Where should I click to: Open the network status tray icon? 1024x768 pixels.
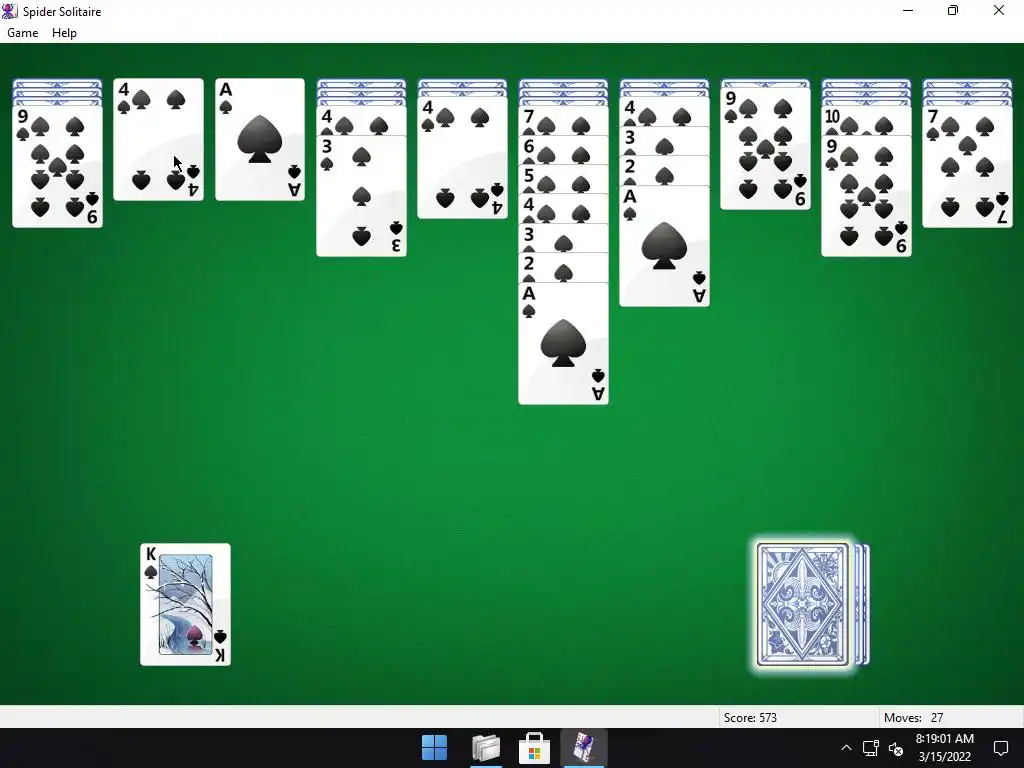click(871, 748)
